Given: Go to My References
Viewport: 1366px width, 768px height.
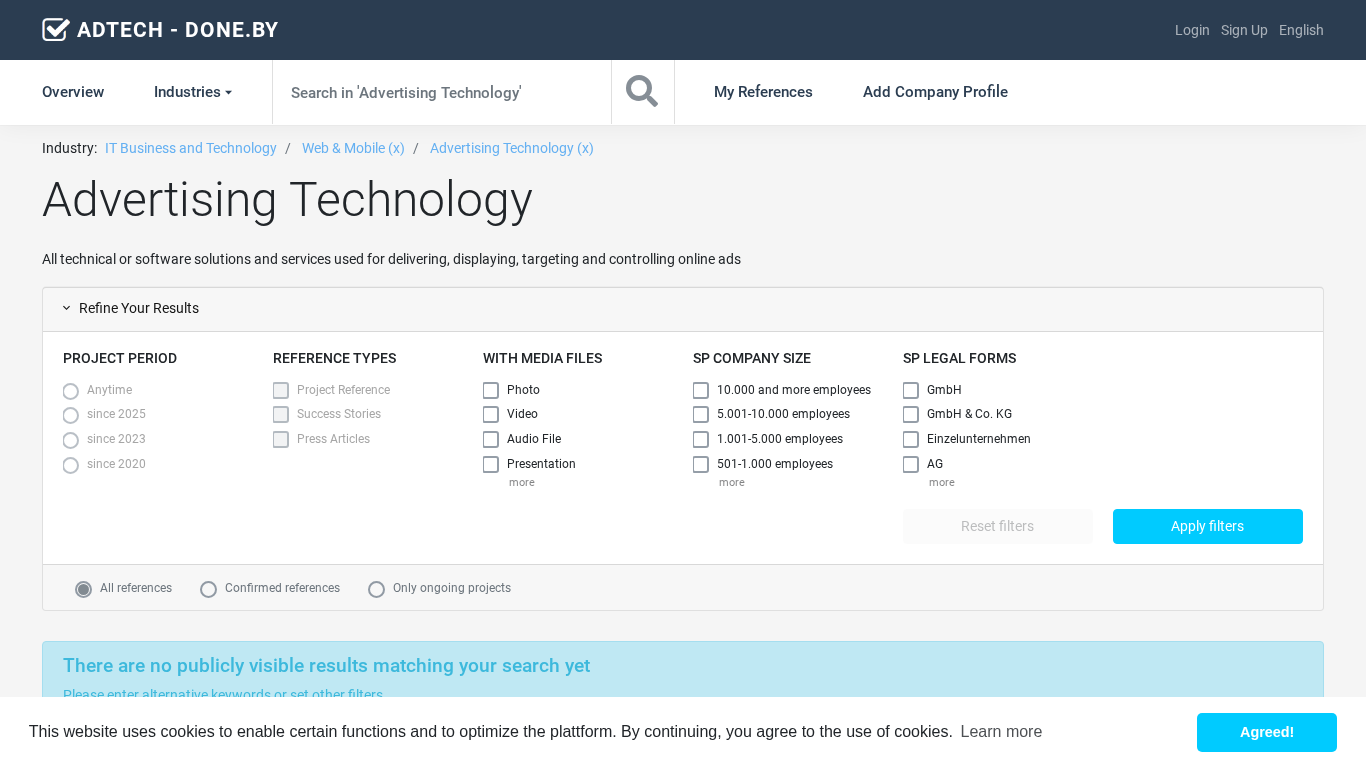Looking at the screenshot, I should tap(763, 92).
